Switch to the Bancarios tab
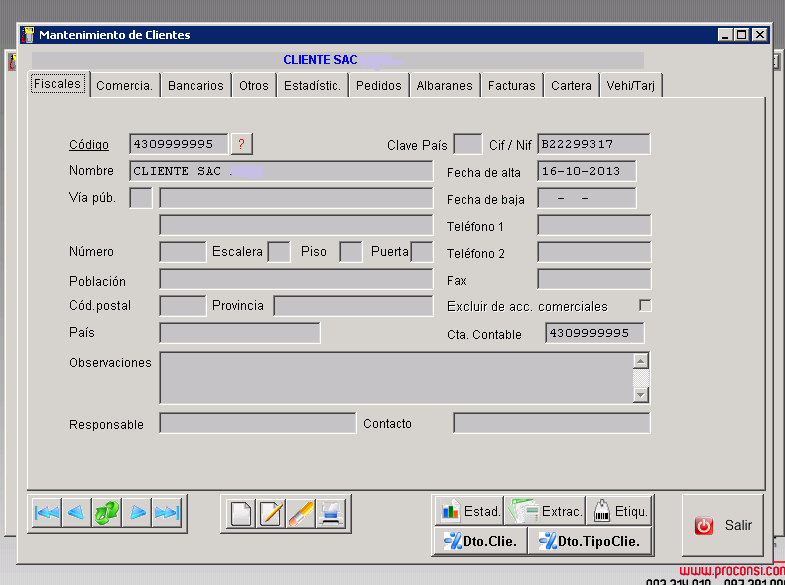Viewport: 785px width, 585px height. click(x=196, y=86)
